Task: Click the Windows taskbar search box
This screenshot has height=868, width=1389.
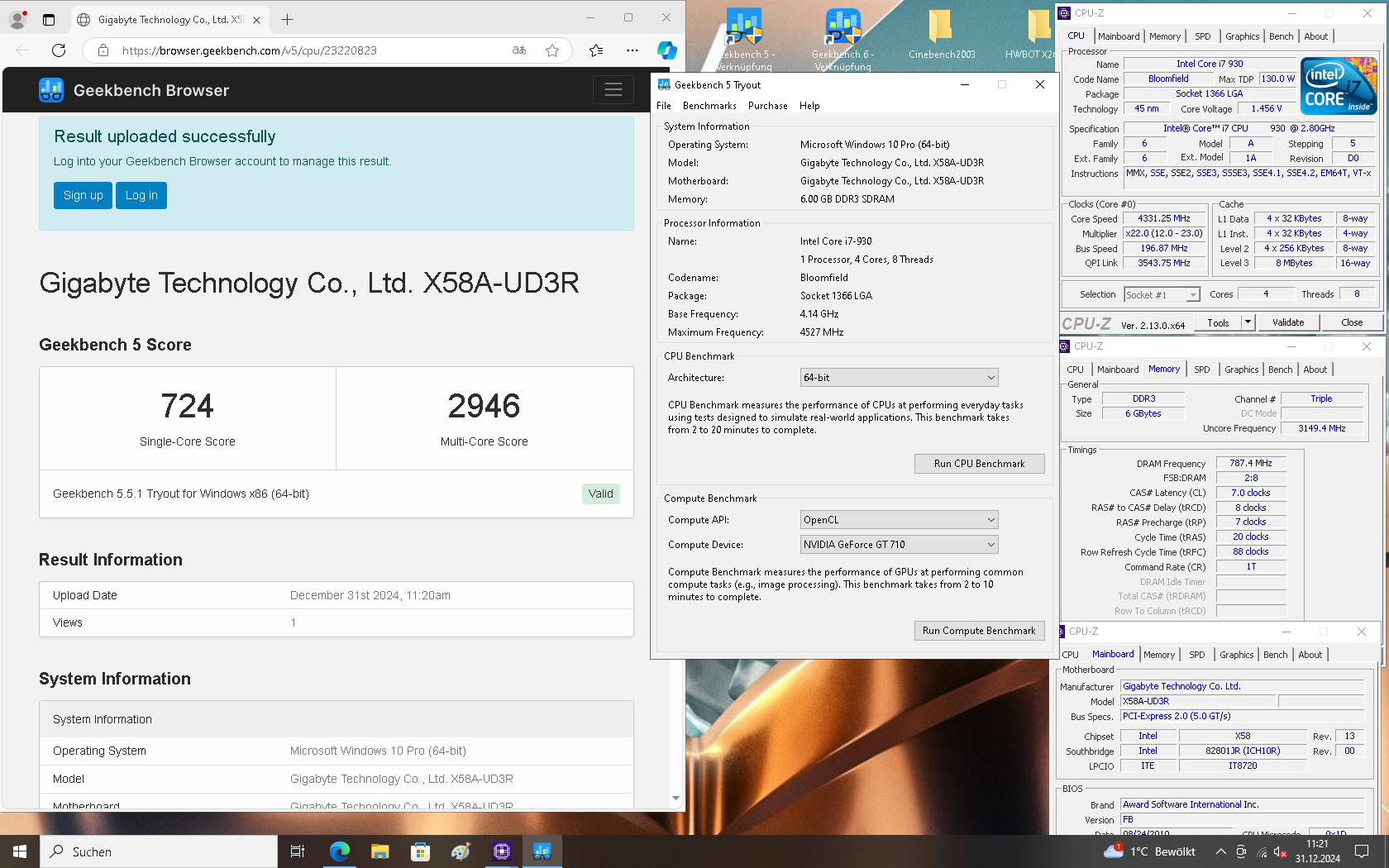Action: [159, 851]
